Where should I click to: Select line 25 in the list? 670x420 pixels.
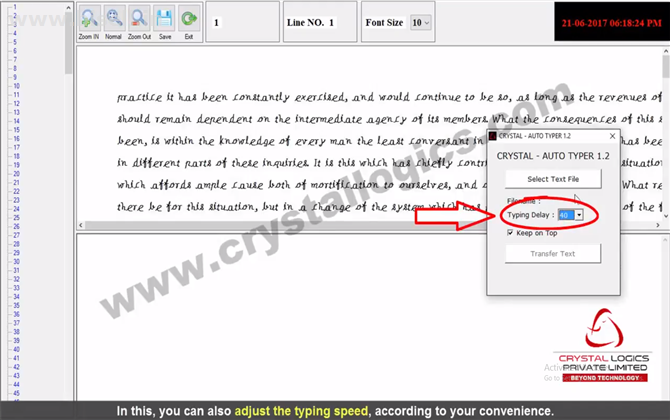16,217
